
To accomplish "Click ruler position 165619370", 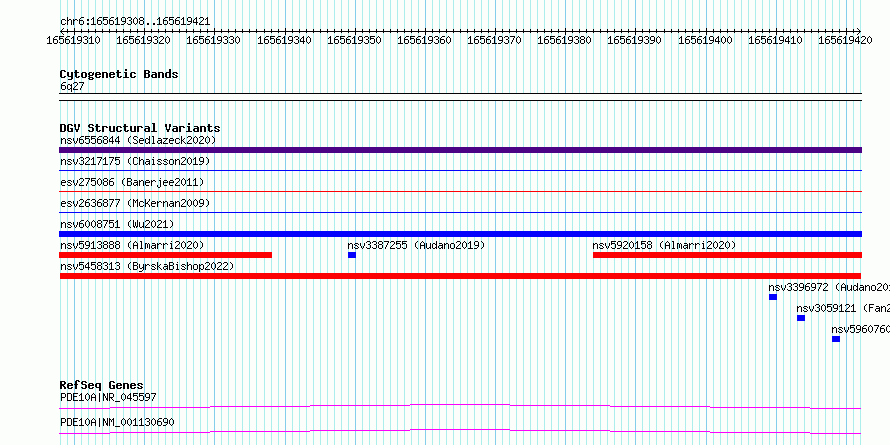I will (494, 40).
